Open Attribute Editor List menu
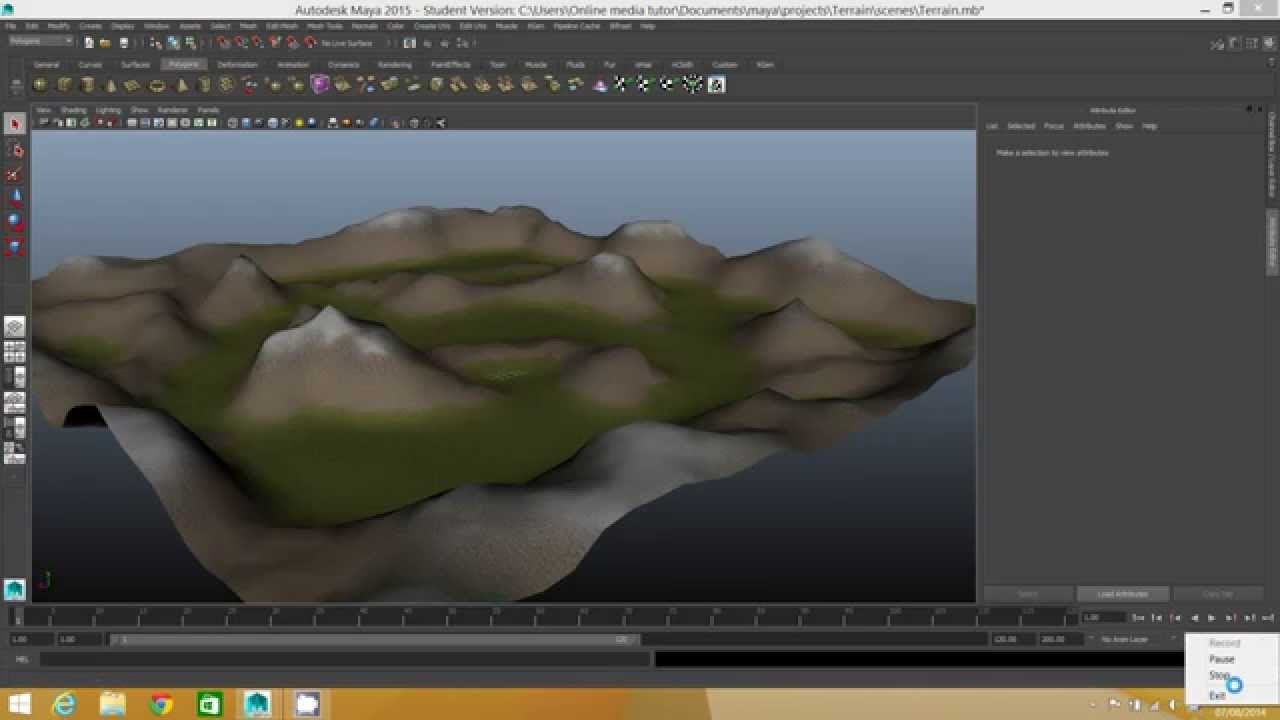 point(991,126)
